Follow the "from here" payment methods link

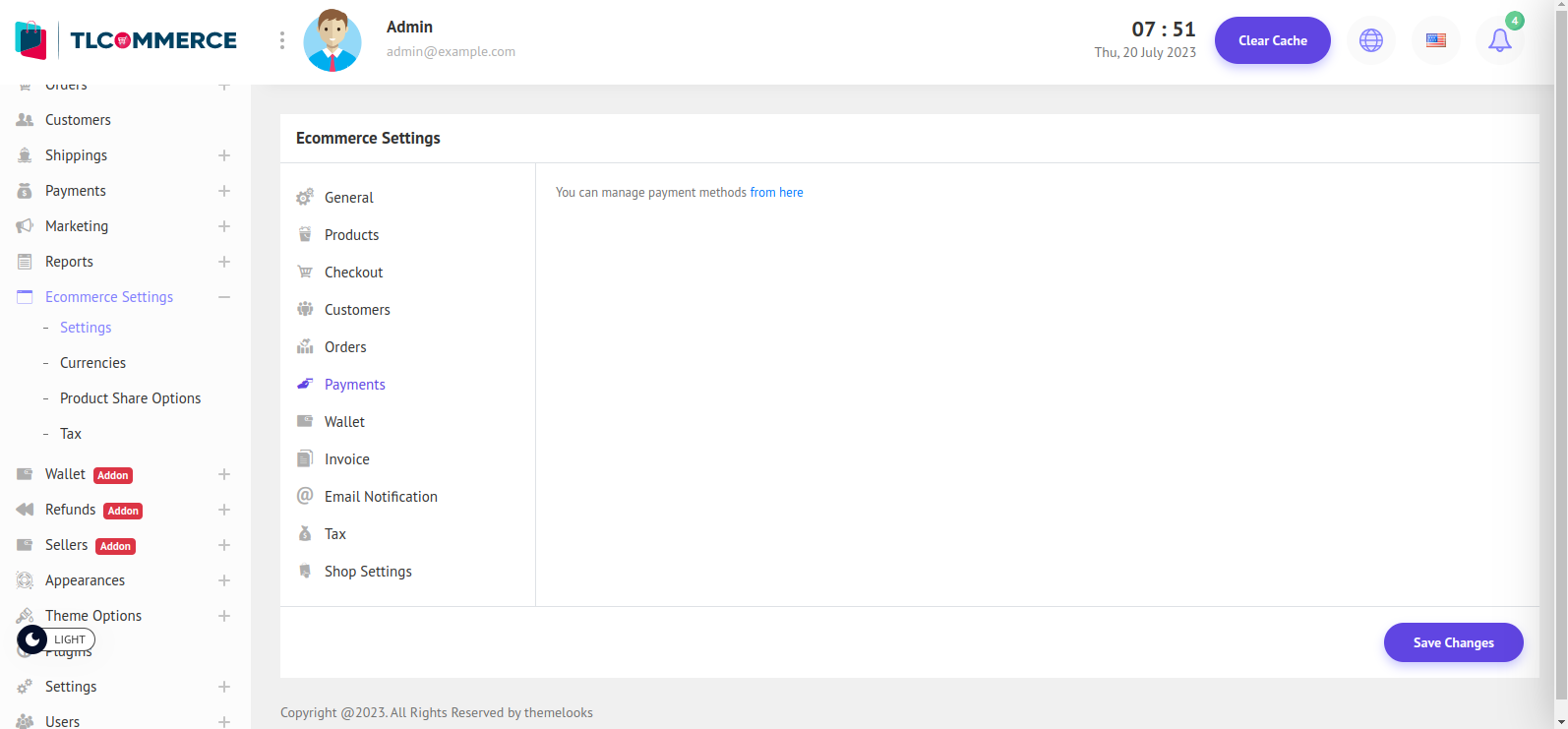click(776, 193)
